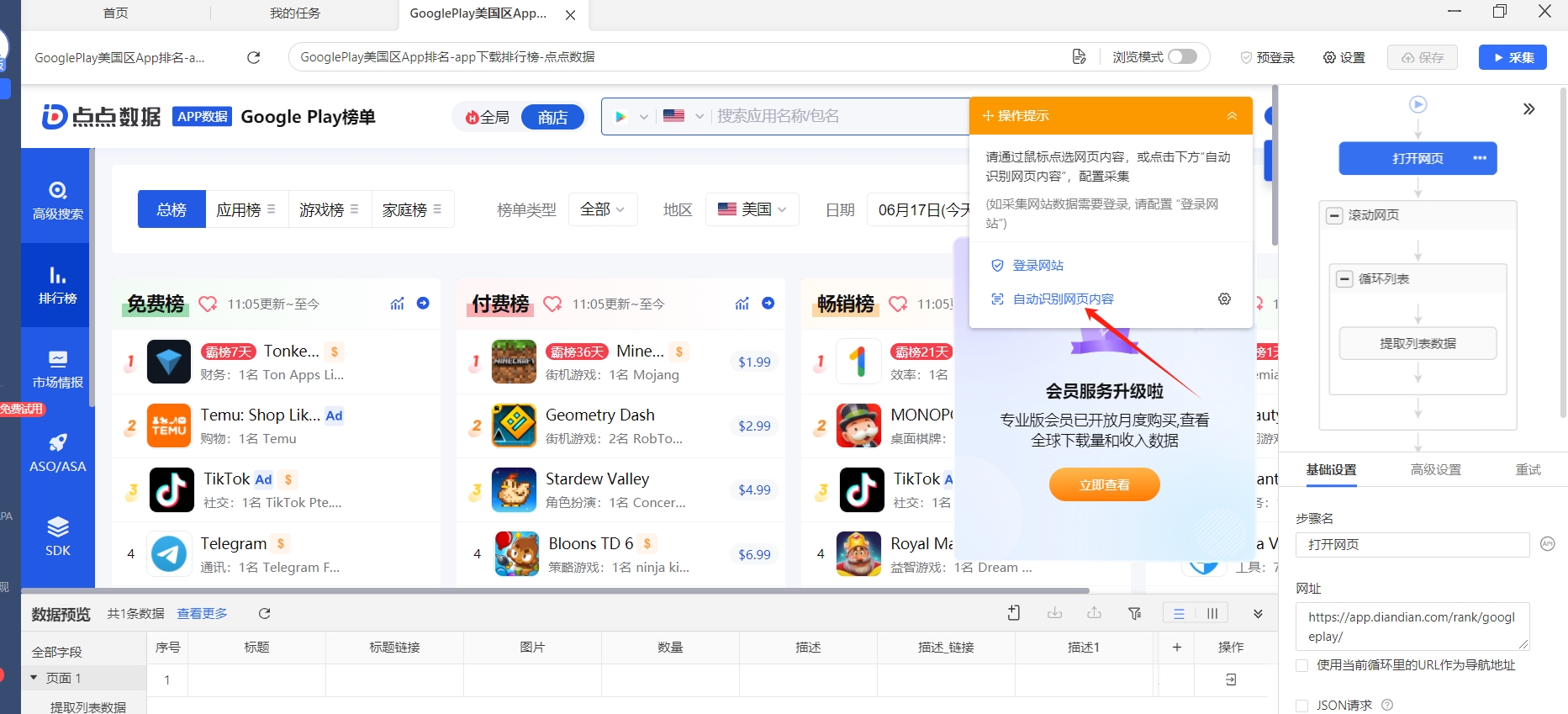Click the 立即查看 orange button
The width and height of the screenshot is (1568, 714).
(x=1104, y=484)
